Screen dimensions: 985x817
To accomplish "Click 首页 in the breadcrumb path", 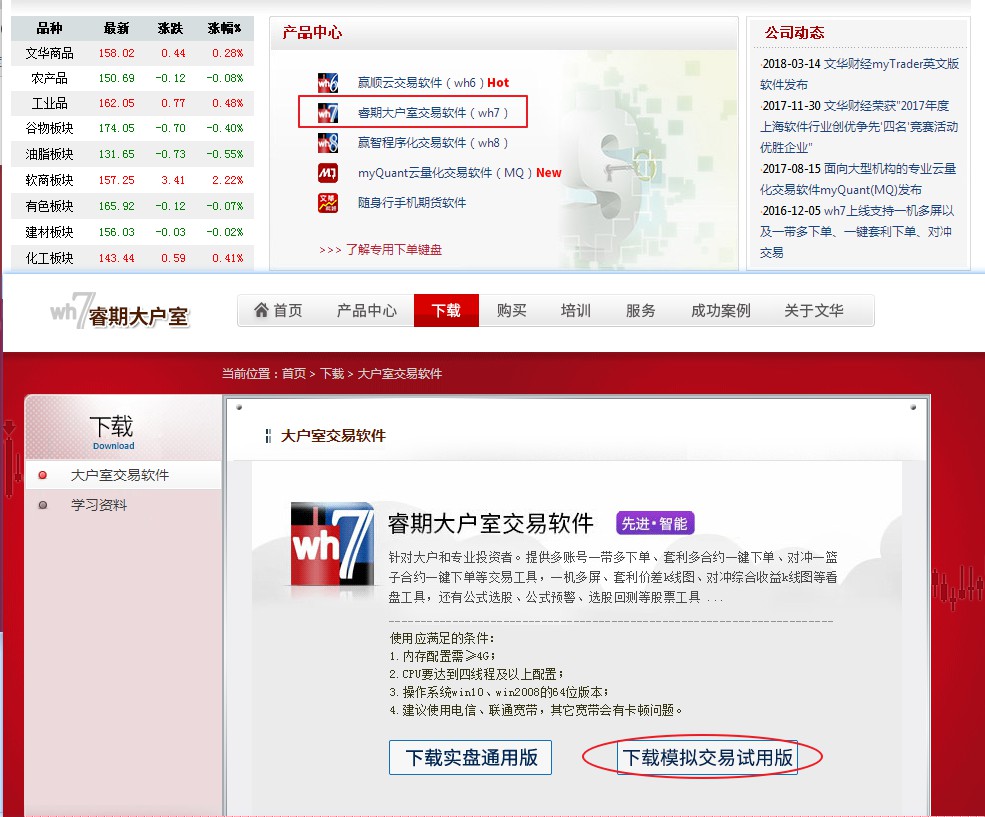I will (293, 373).
